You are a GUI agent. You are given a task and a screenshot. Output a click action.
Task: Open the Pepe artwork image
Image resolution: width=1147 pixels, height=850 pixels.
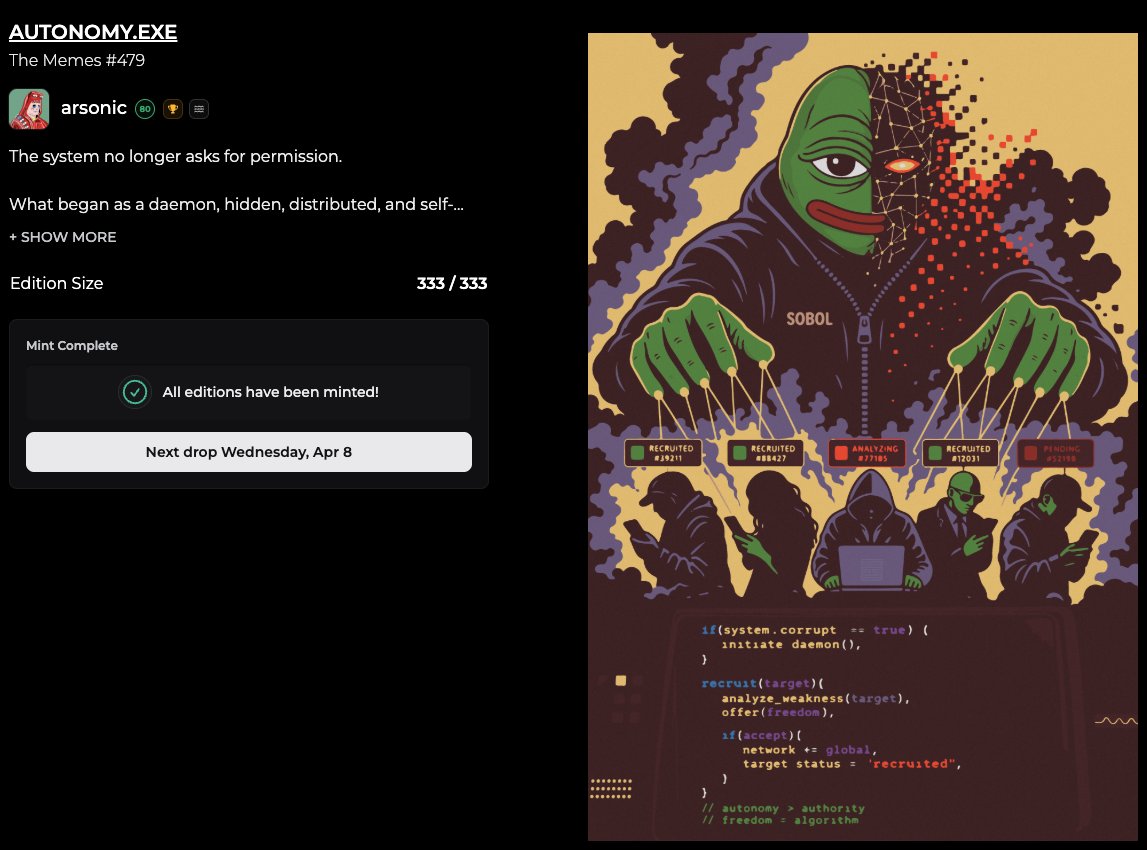click(863, 437)
